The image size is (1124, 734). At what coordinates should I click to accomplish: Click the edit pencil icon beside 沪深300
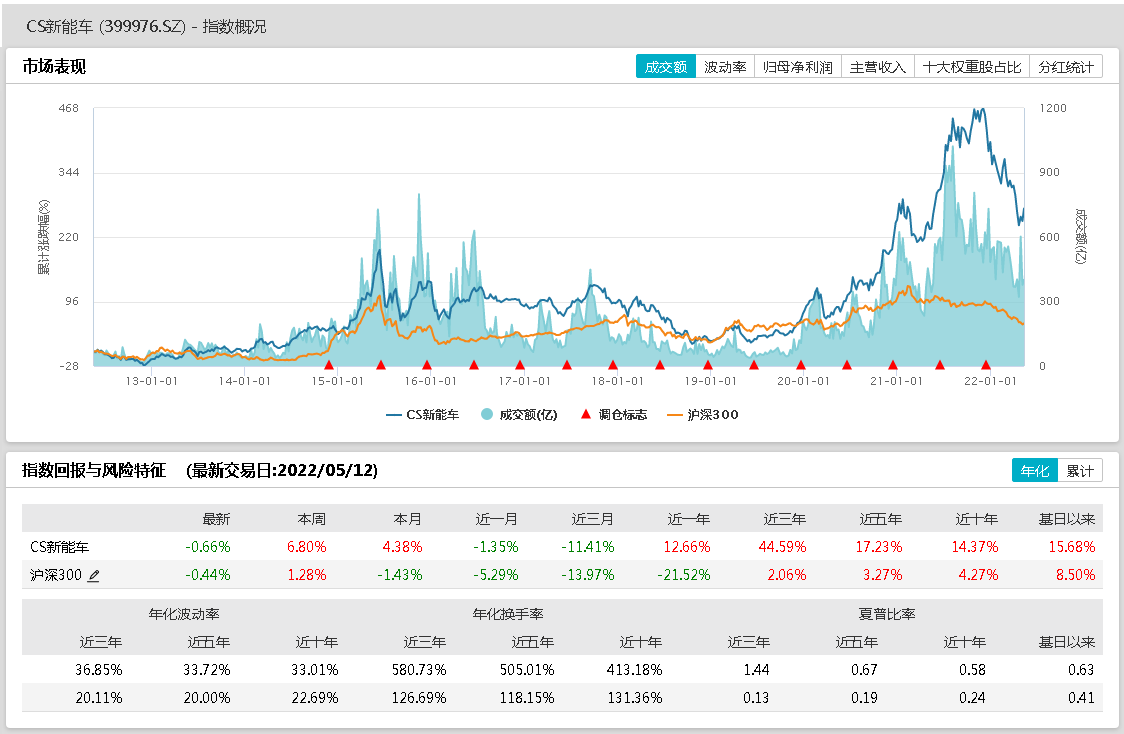coord(94,575)
